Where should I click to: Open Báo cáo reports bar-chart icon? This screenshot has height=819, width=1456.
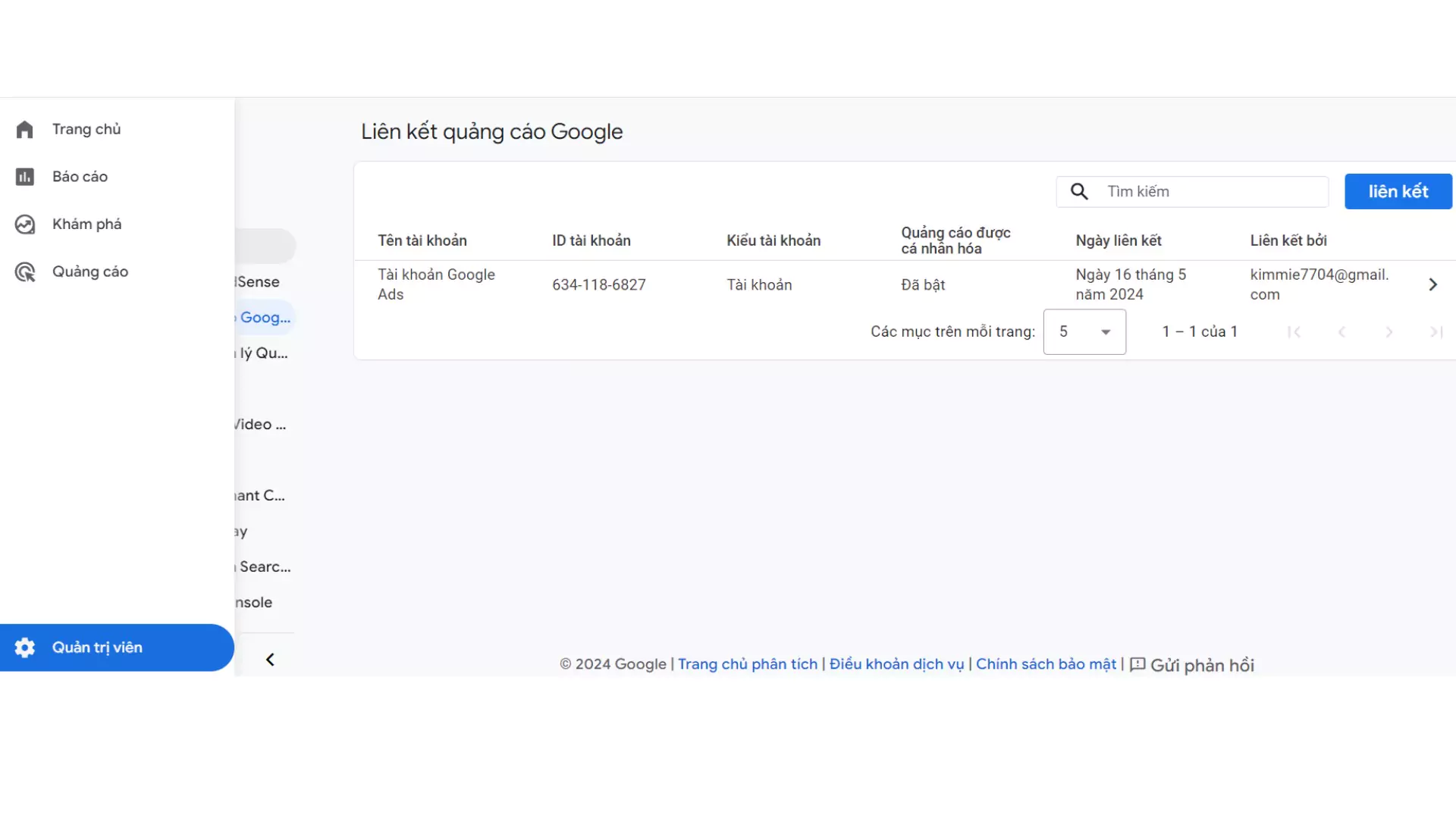(25, 177)
